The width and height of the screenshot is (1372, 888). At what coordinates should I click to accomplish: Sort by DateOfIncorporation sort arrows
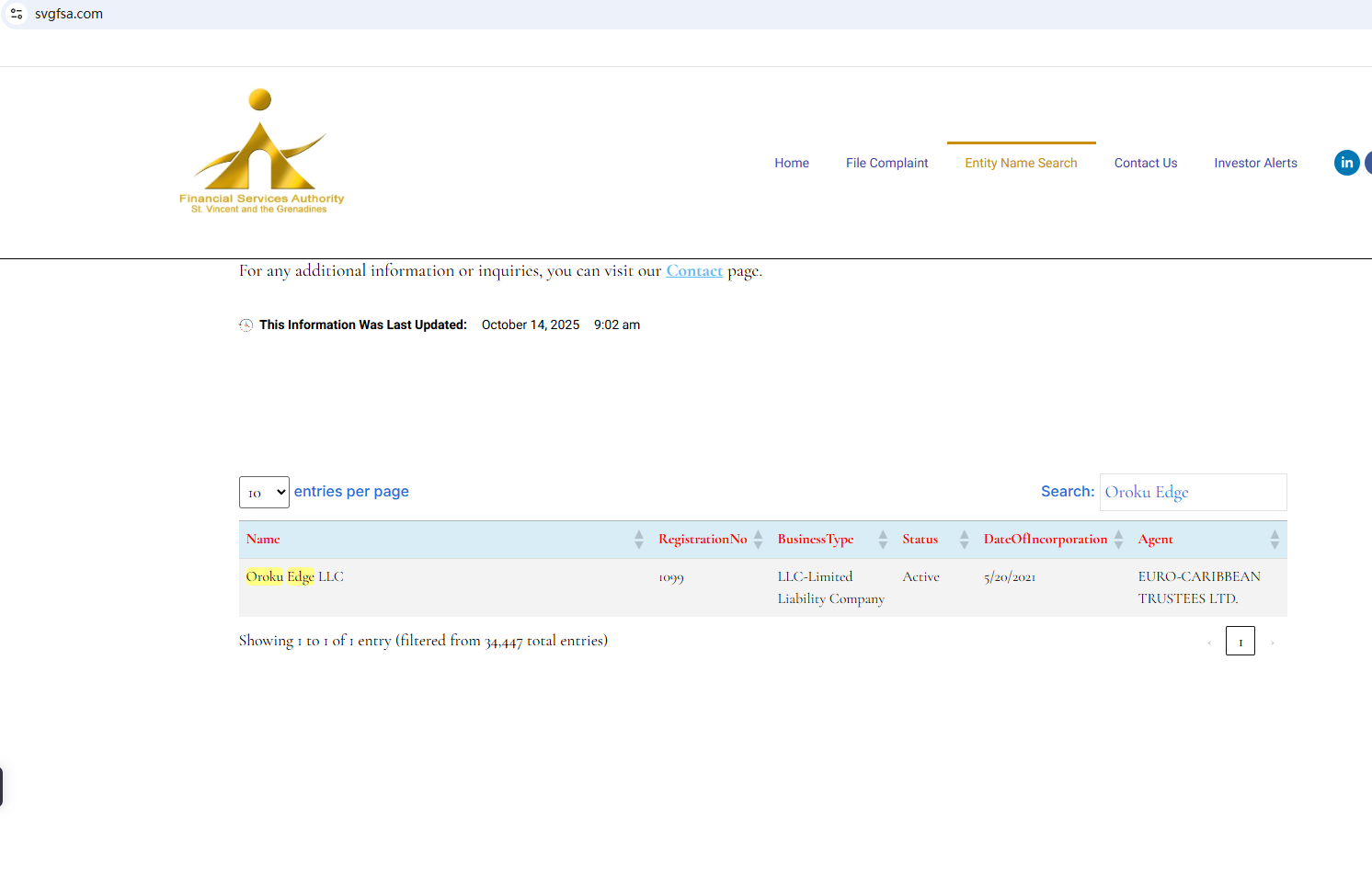(x=1118, y=540)
